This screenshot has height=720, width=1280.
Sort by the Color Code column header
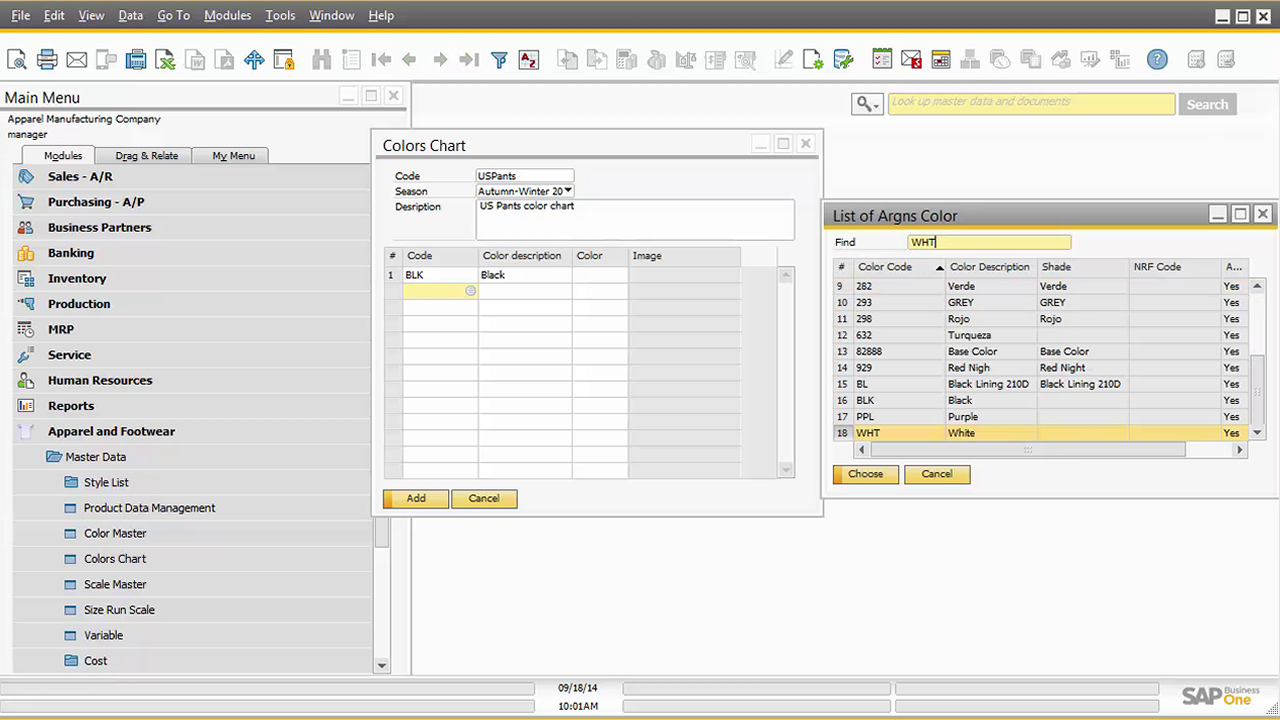click(885, 267)
